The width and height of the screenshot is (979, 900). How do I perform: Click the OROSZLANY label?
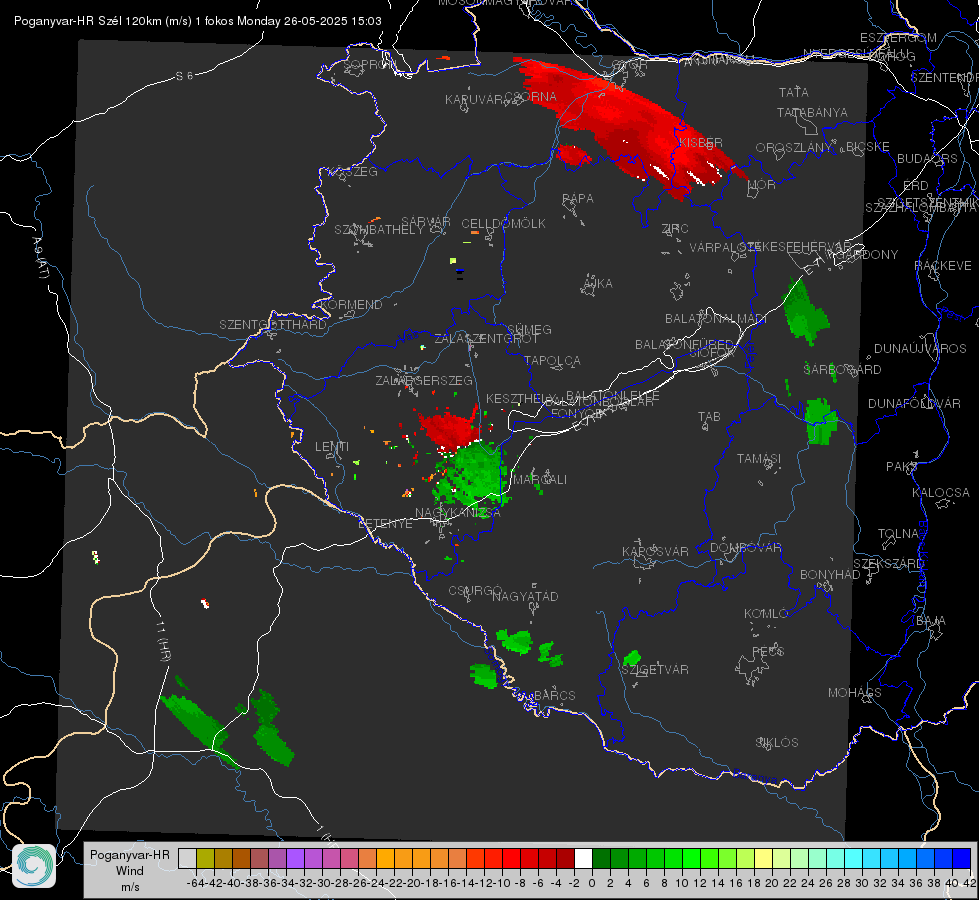(x=794, y=148)
